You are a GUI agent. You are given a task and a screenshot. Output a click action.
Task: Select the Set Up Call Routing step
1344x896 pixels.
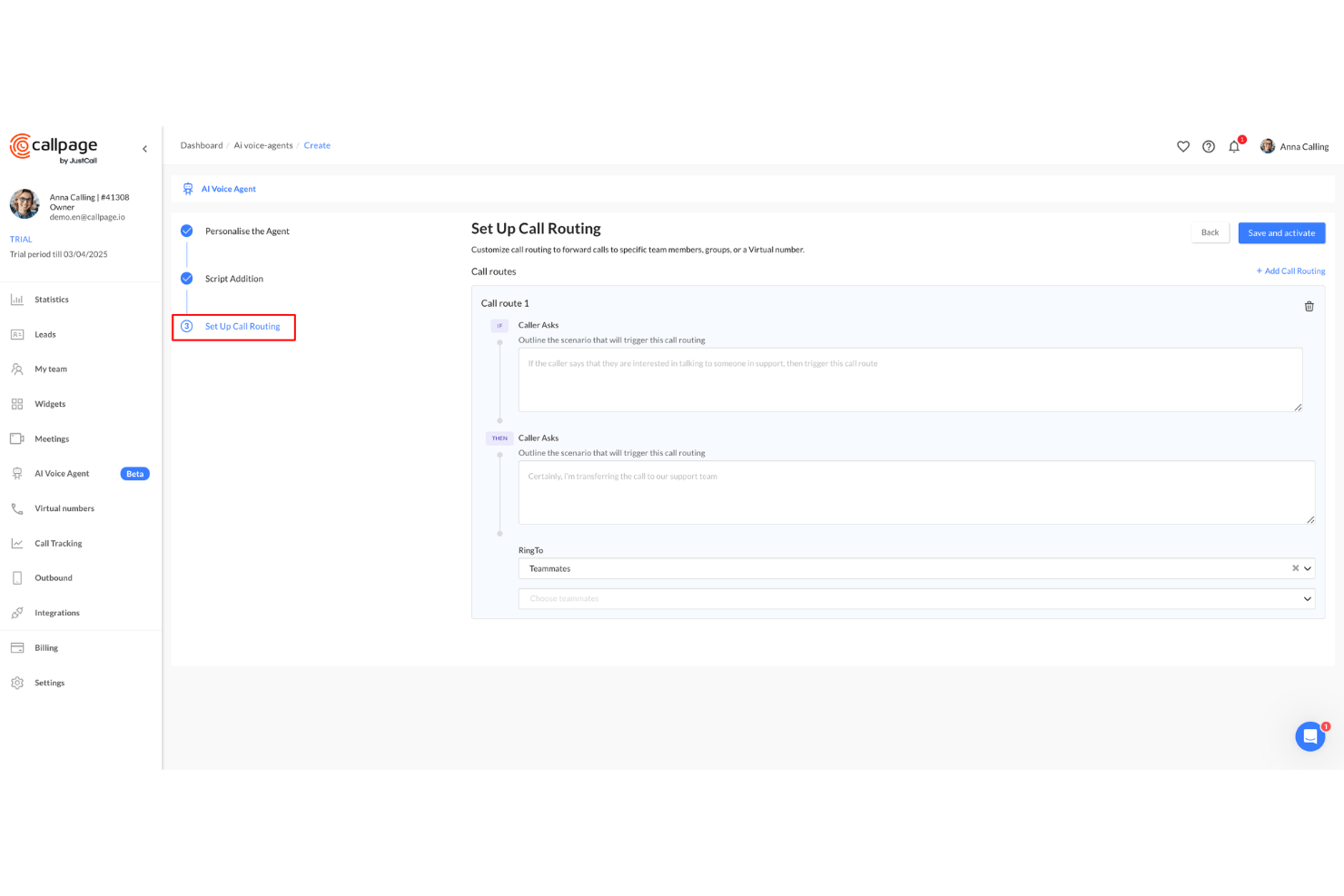coord(242,326)
